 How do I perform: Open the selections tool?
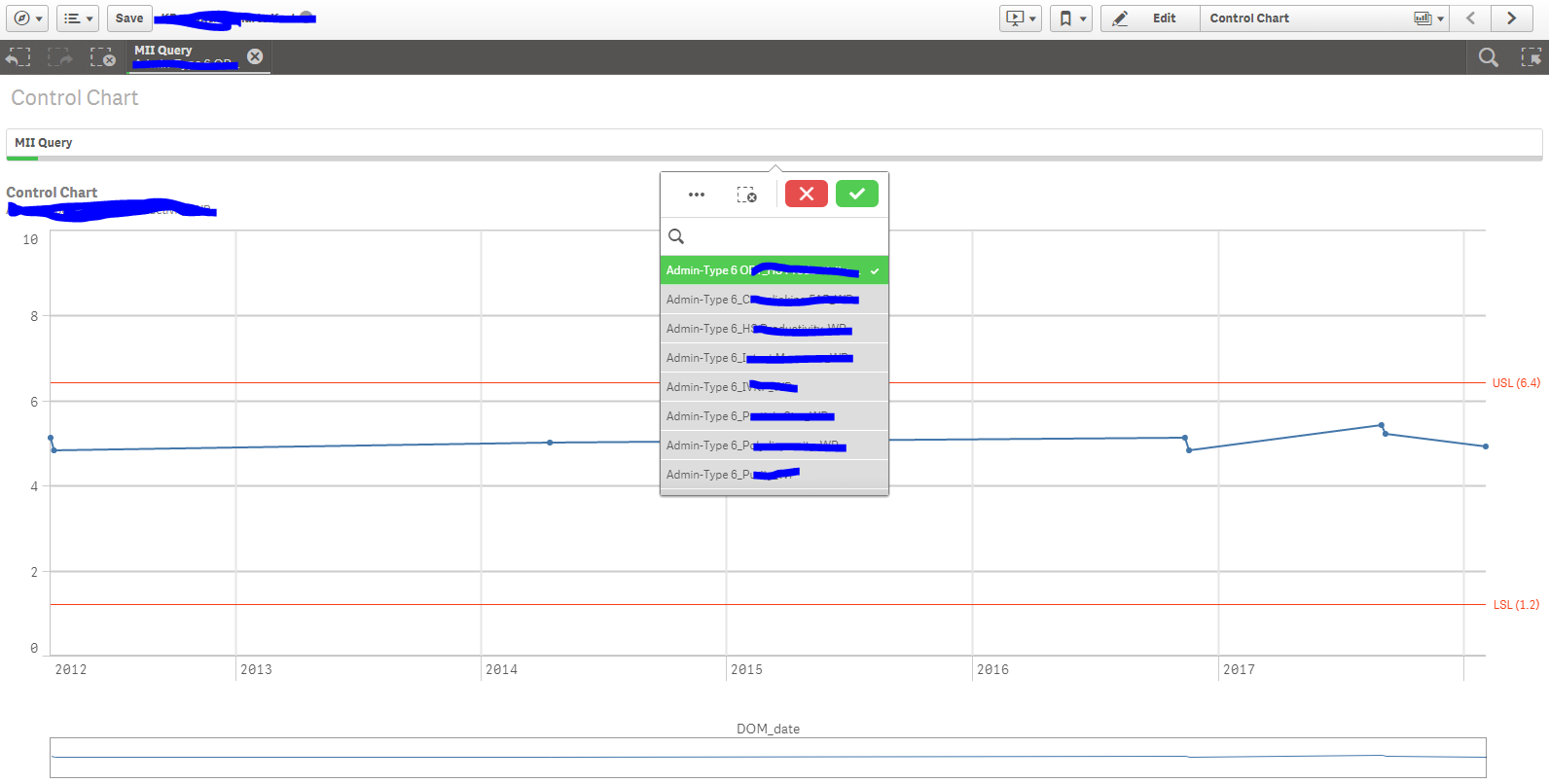click(x=1531, y=57)
